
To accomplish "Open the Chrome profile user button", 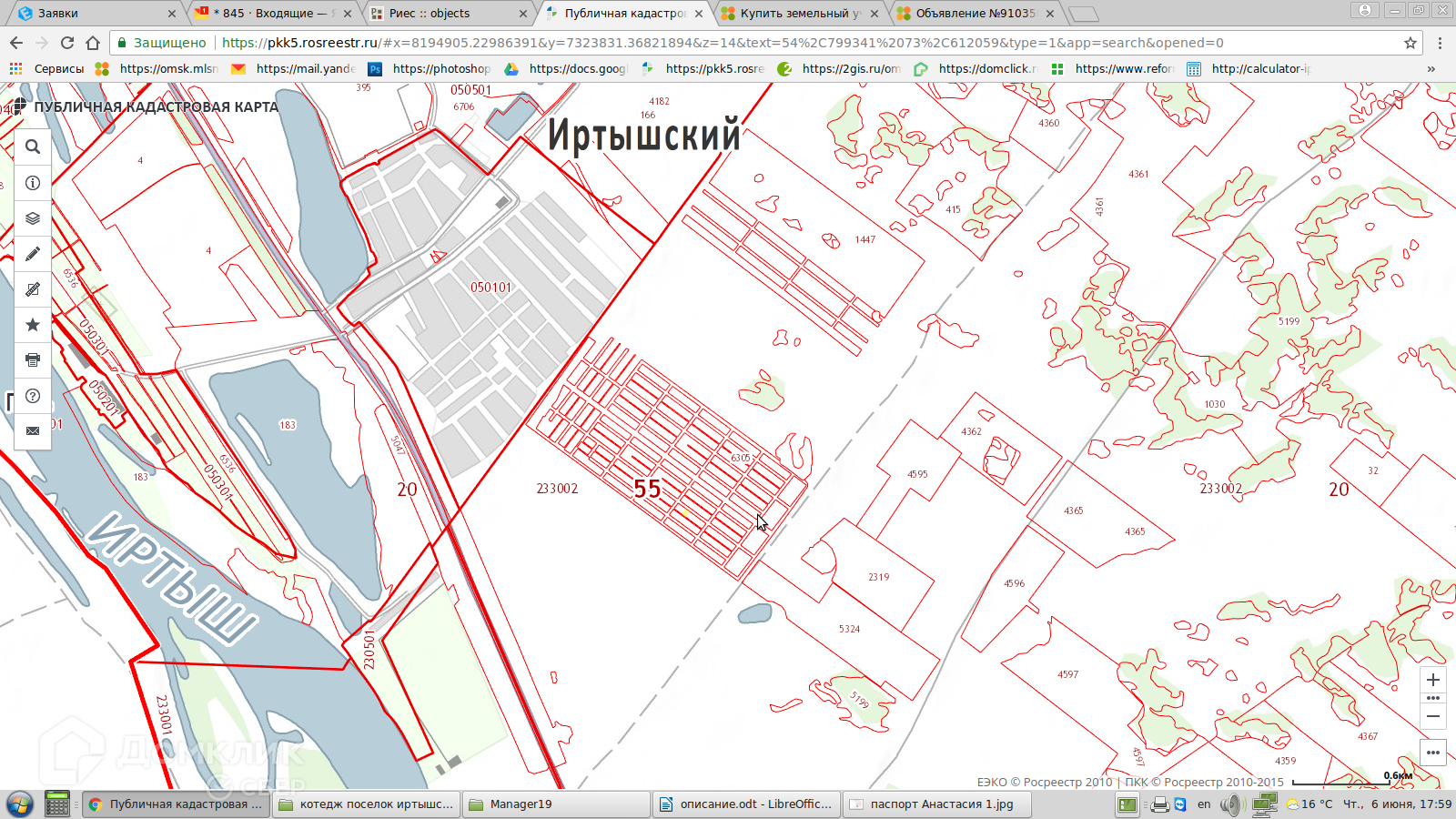I will (1365, 10).
